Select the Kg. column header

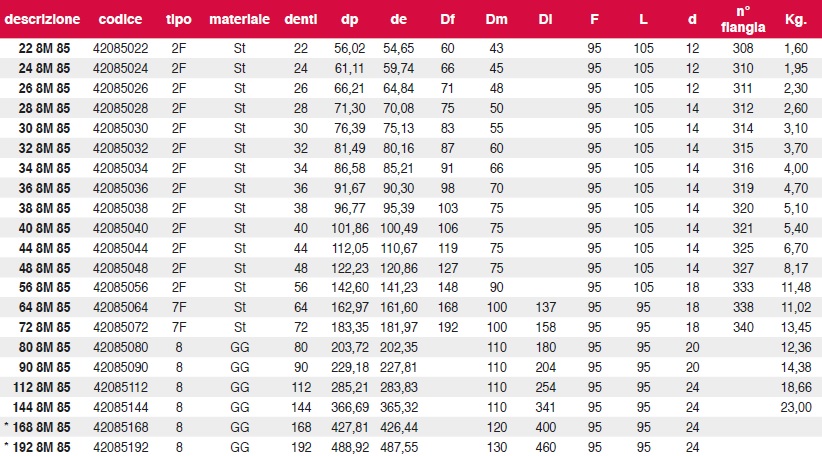(x=795, y=20)
